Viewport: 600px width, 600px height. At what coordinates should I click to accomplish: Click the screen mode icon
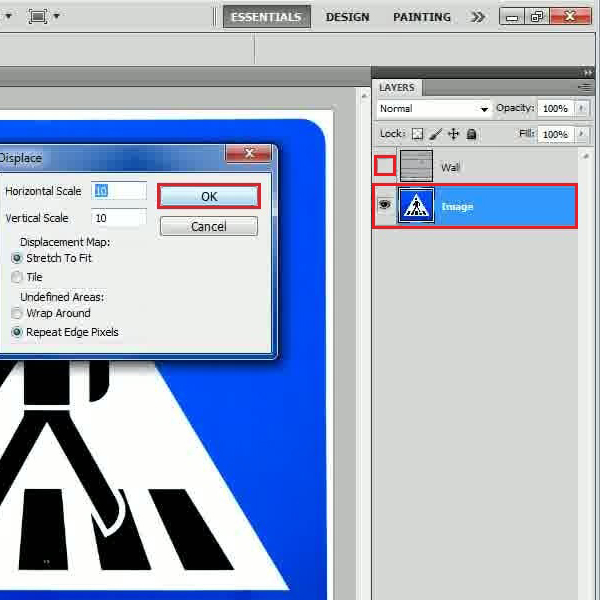point(38,16)
